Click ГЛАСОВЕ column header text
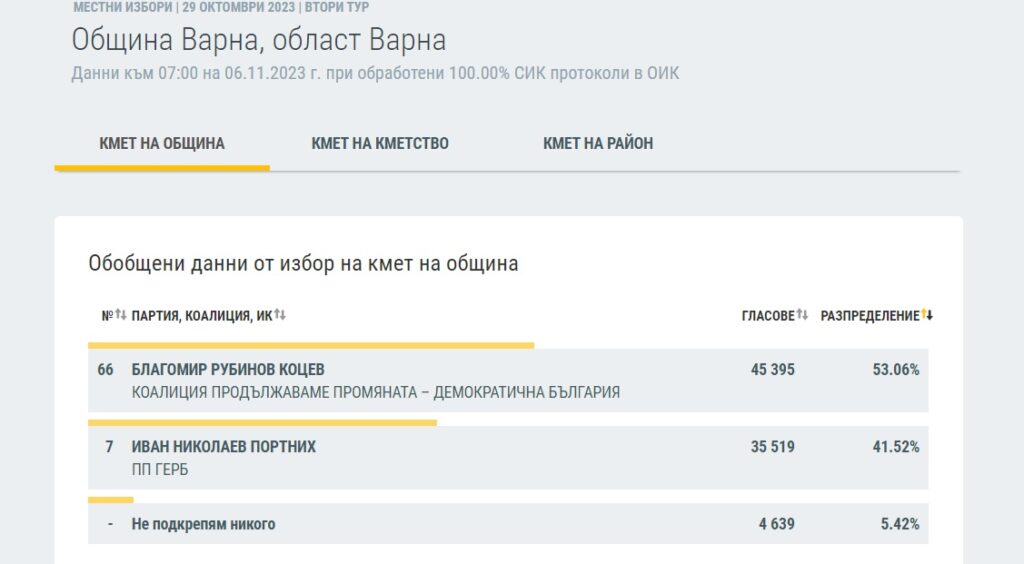 click(768, 316)
